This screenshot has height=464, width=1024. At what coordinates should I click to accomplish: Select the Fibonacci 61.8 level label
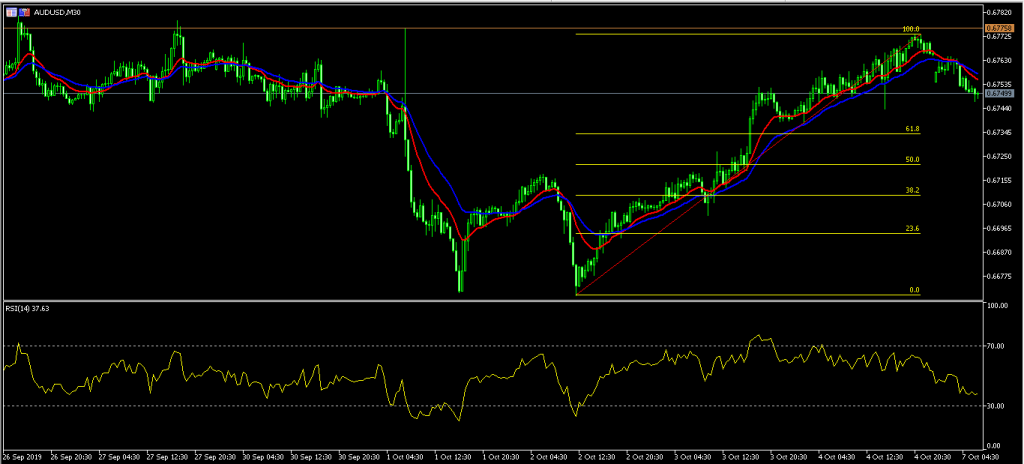[911, 129]
